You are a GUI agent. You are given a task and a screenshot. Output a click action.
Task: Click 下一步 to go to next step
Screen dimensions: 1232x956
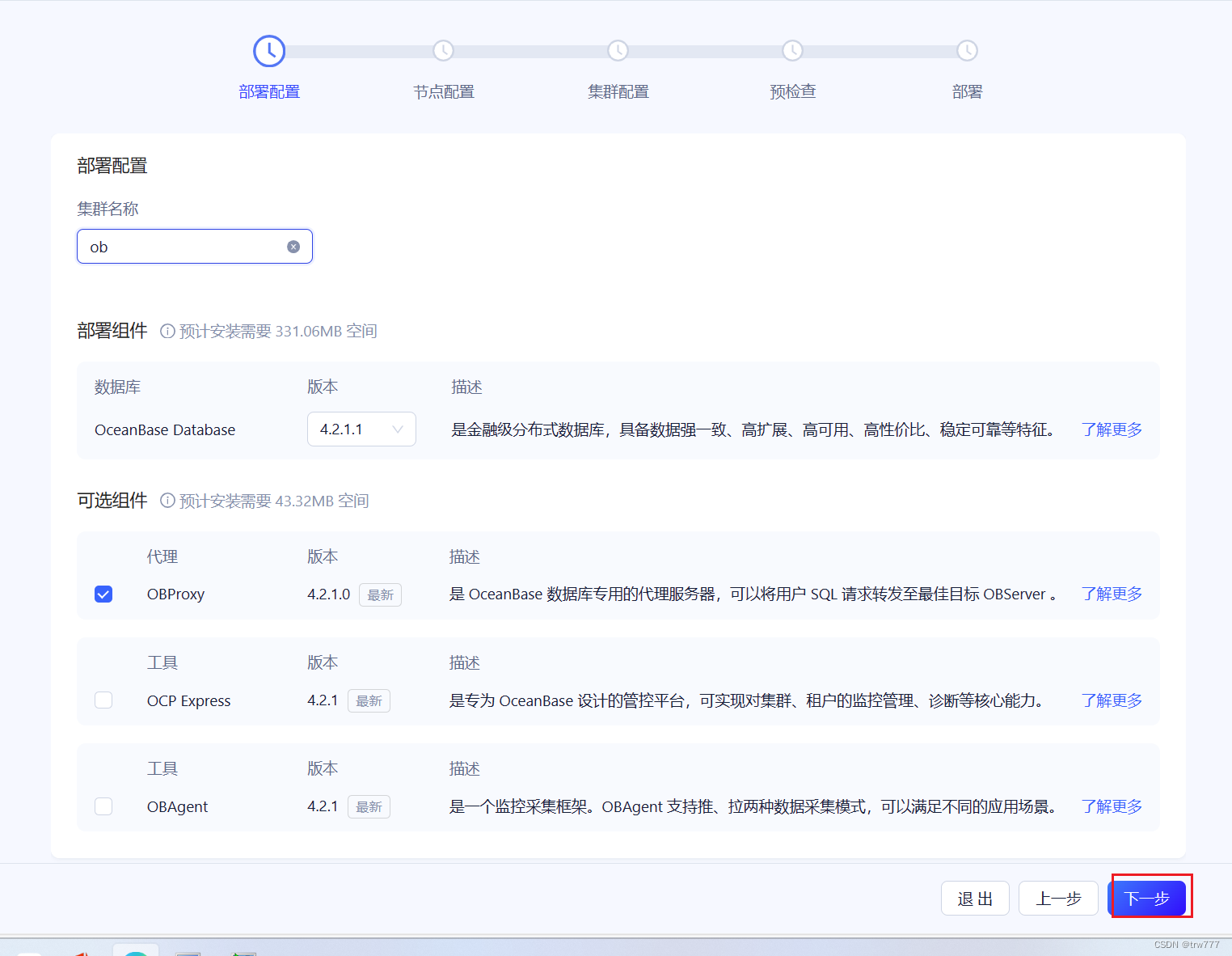pos(1146,899)
